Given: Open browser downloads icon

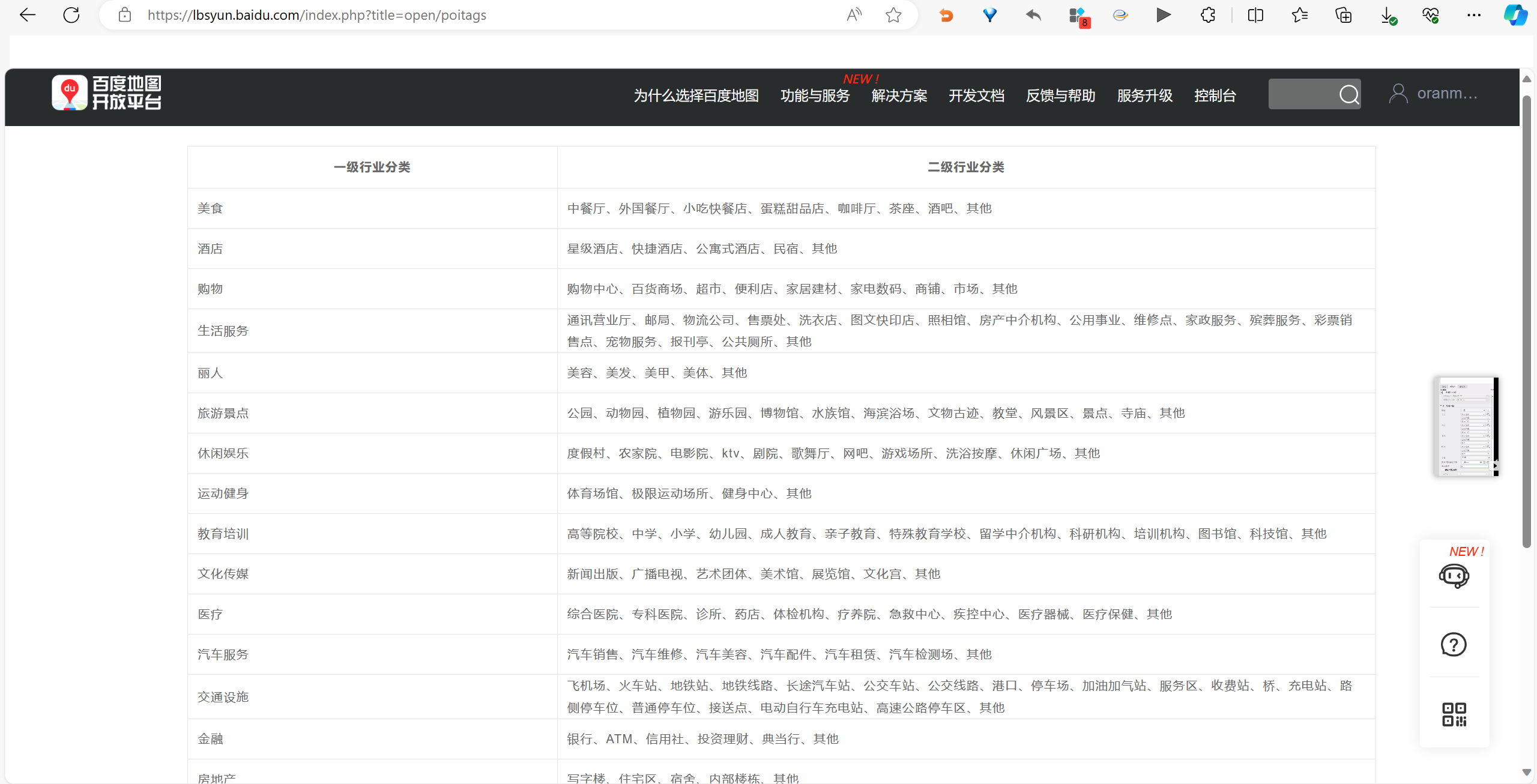Looking at the screenshot, I should [1388, 15].
